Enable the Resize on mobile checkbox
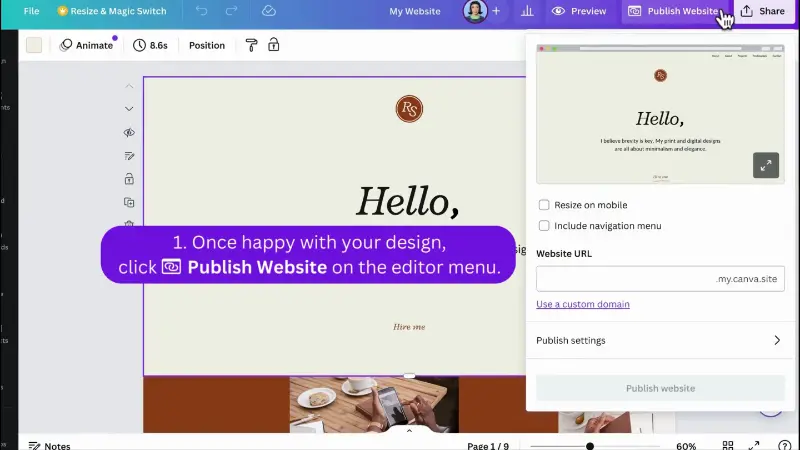Viewport: 800px width, 450px height. [x=544, y=205]
